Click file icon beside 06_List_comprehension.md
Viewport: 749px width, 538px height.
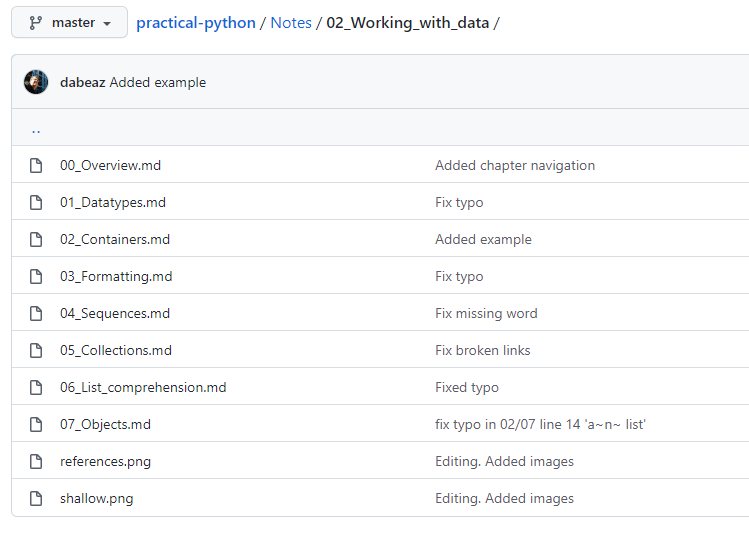coord(36,387)
